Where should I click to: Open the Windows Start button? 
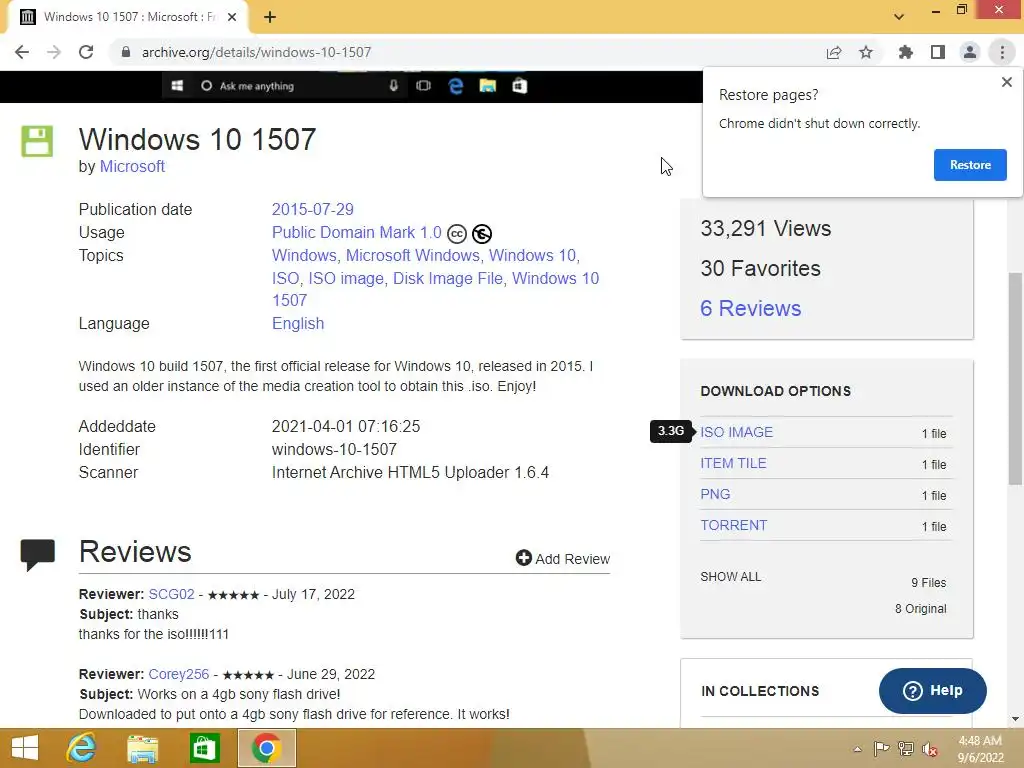point(25,748)
